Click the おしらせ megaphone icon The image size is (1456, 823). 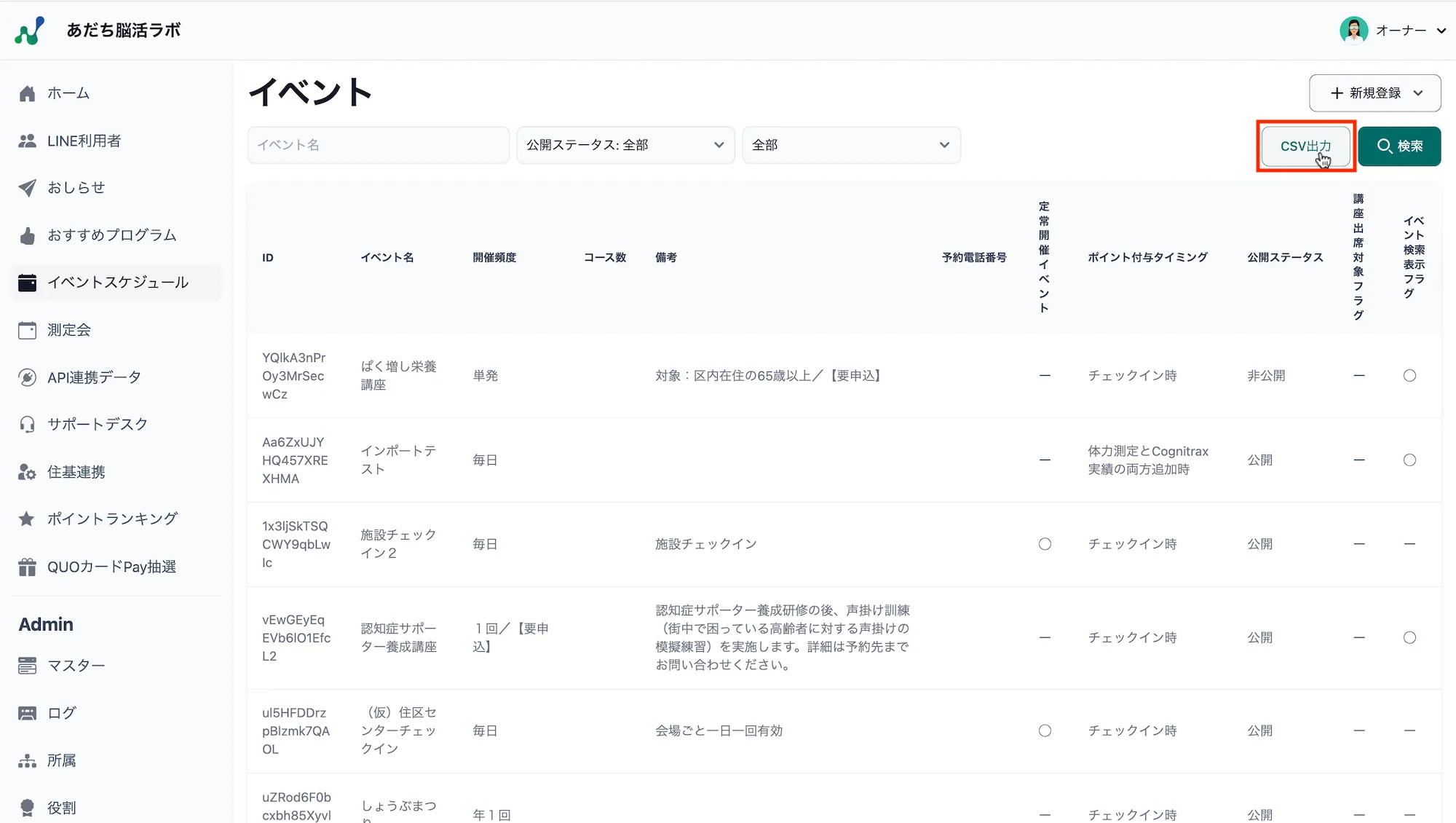(x=28, y=187)
